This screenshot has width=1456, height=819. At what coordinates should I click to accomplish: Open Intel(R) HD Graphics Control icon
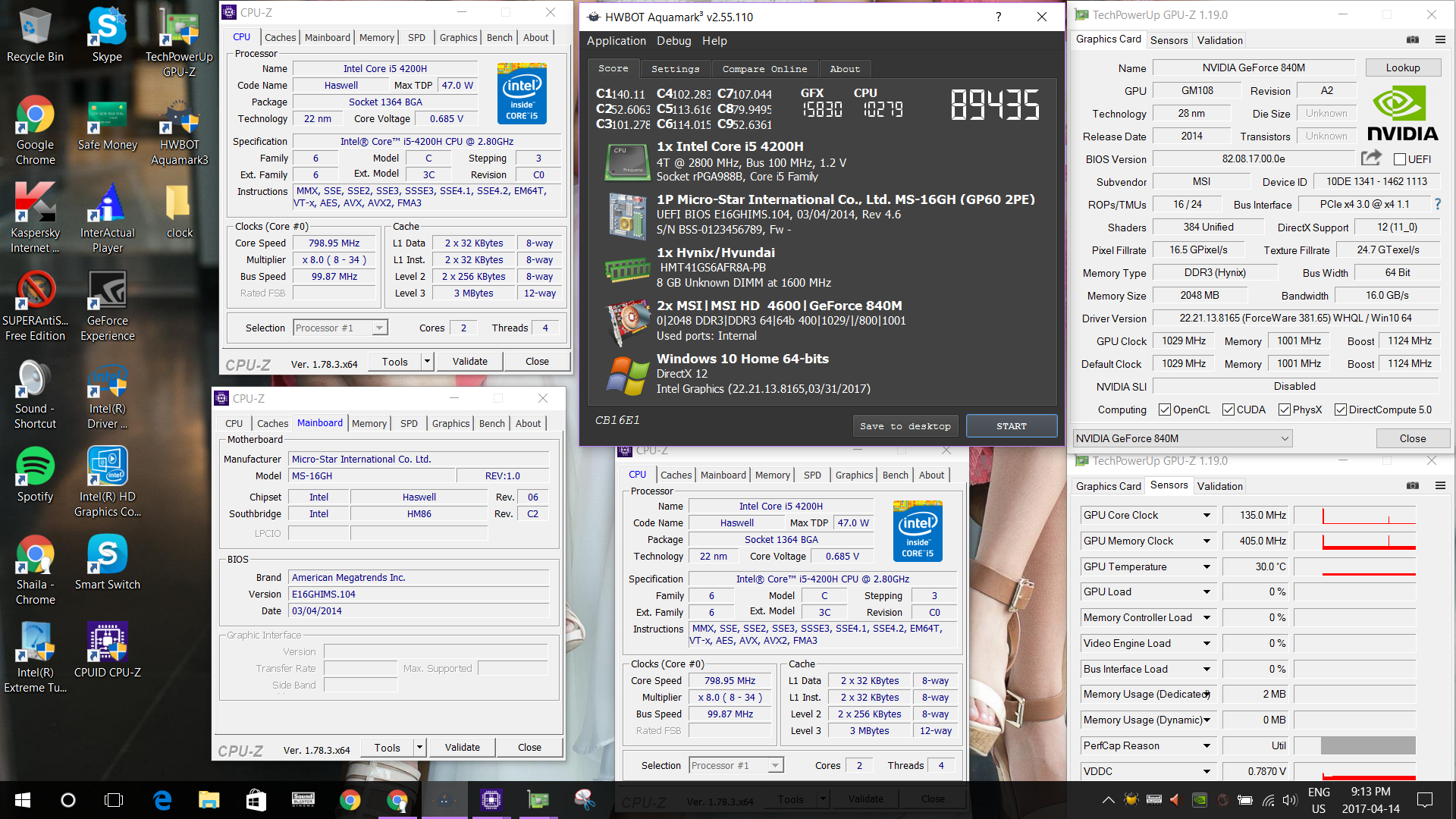point(107,482)
